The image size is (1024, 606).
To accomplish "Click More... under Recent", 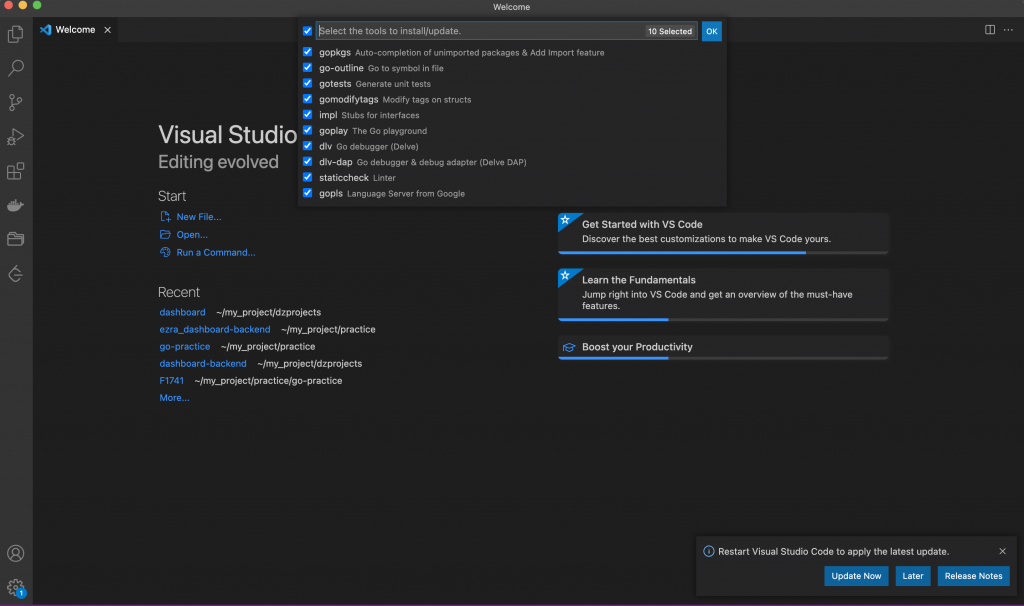I will pyautogui.click(x=174, y=398).
